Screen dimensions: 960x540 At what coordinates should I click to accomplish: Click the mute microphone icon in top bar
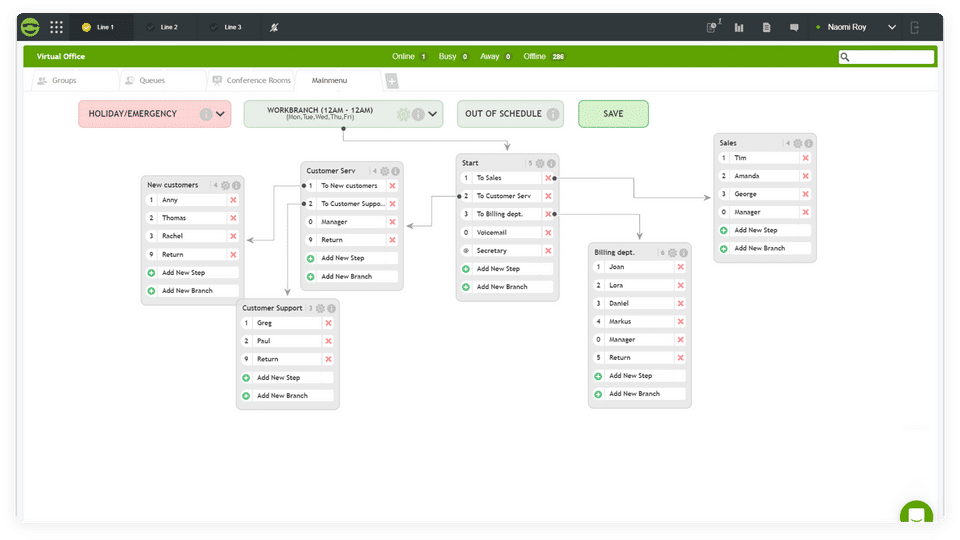(x=274, y=27)
